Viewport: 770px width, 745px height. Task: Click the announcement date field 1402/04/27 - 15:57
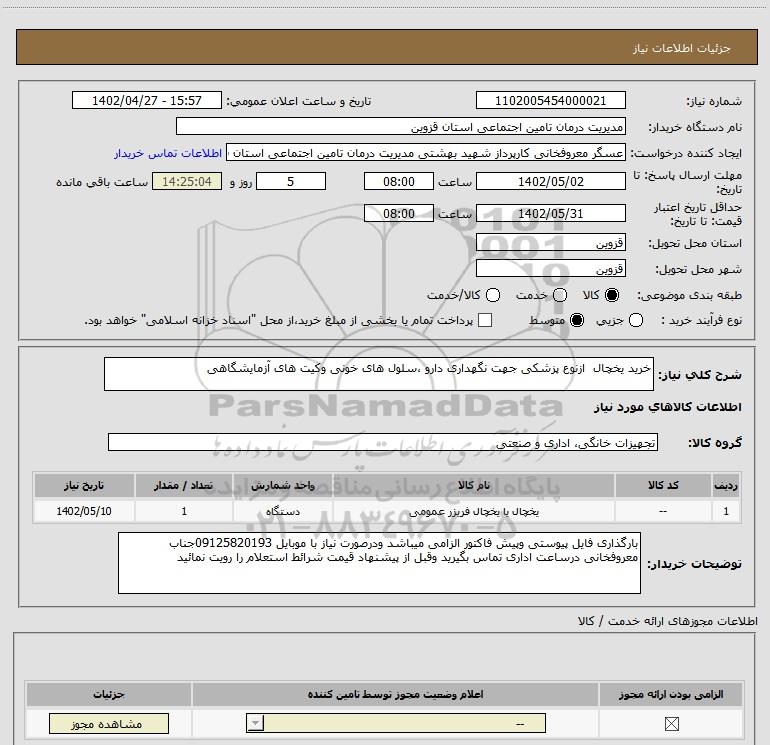pyautogui.click(x=147, y=100)
